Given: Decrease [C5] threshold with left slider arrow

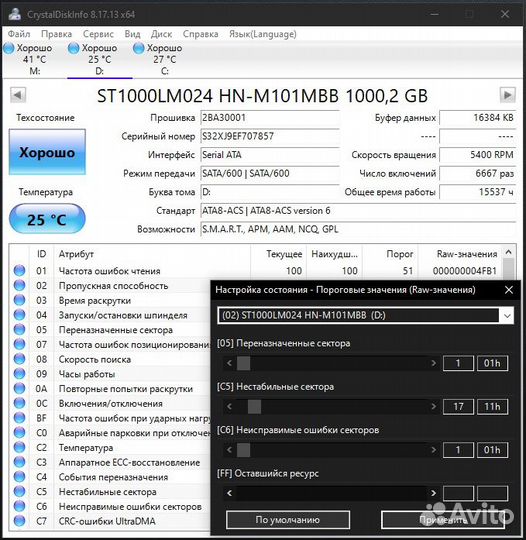Looking at the screenshot, I should click(x=229, y=406).
